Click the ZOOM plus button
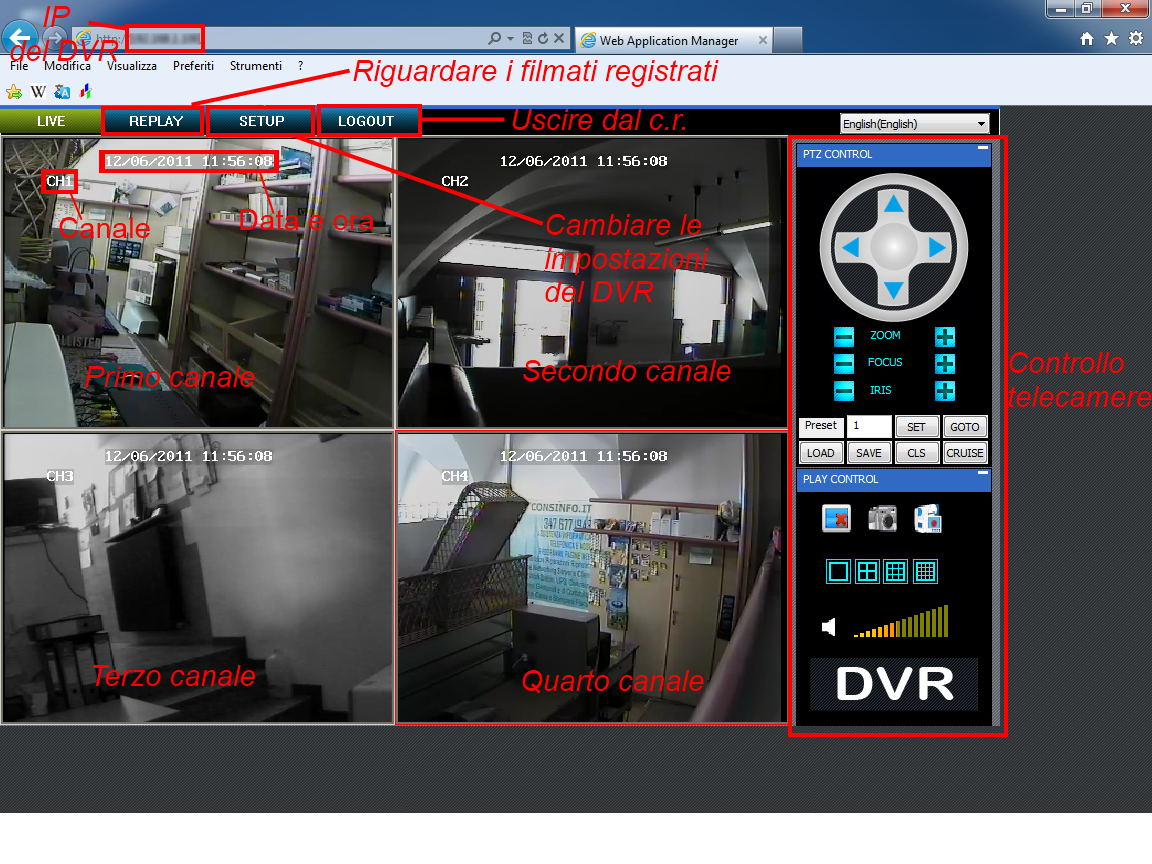 (x=945, y=337)
